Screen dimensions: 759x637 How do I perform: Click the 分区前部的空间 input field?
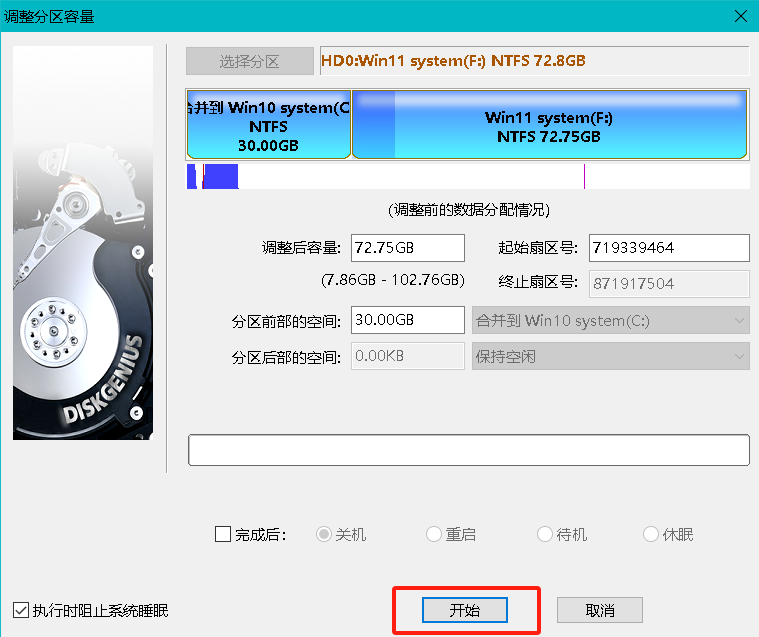408,320
